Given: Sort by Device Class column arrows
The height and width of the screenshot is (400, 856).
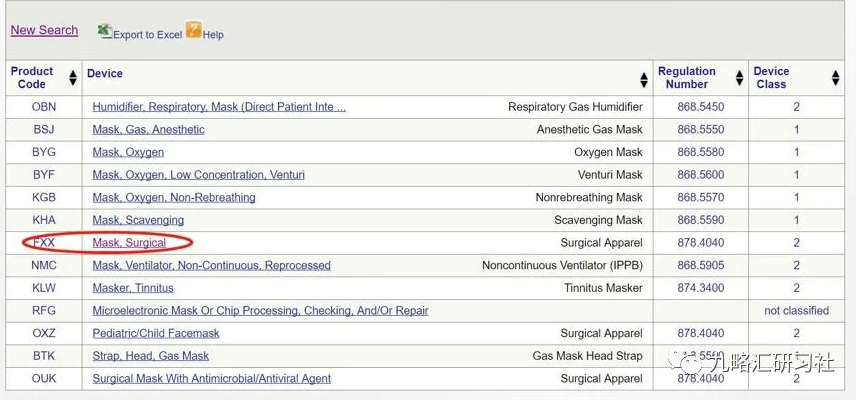Looking at the screenshot, I should coord(835,78).
